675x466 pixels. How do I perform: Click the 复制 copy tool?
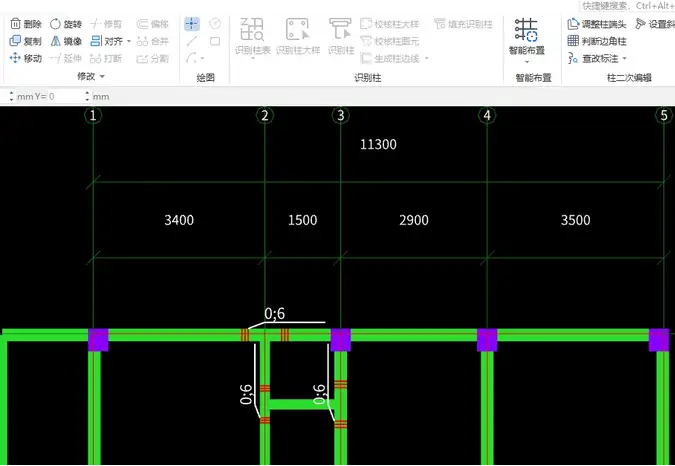(x=25, y=41)
